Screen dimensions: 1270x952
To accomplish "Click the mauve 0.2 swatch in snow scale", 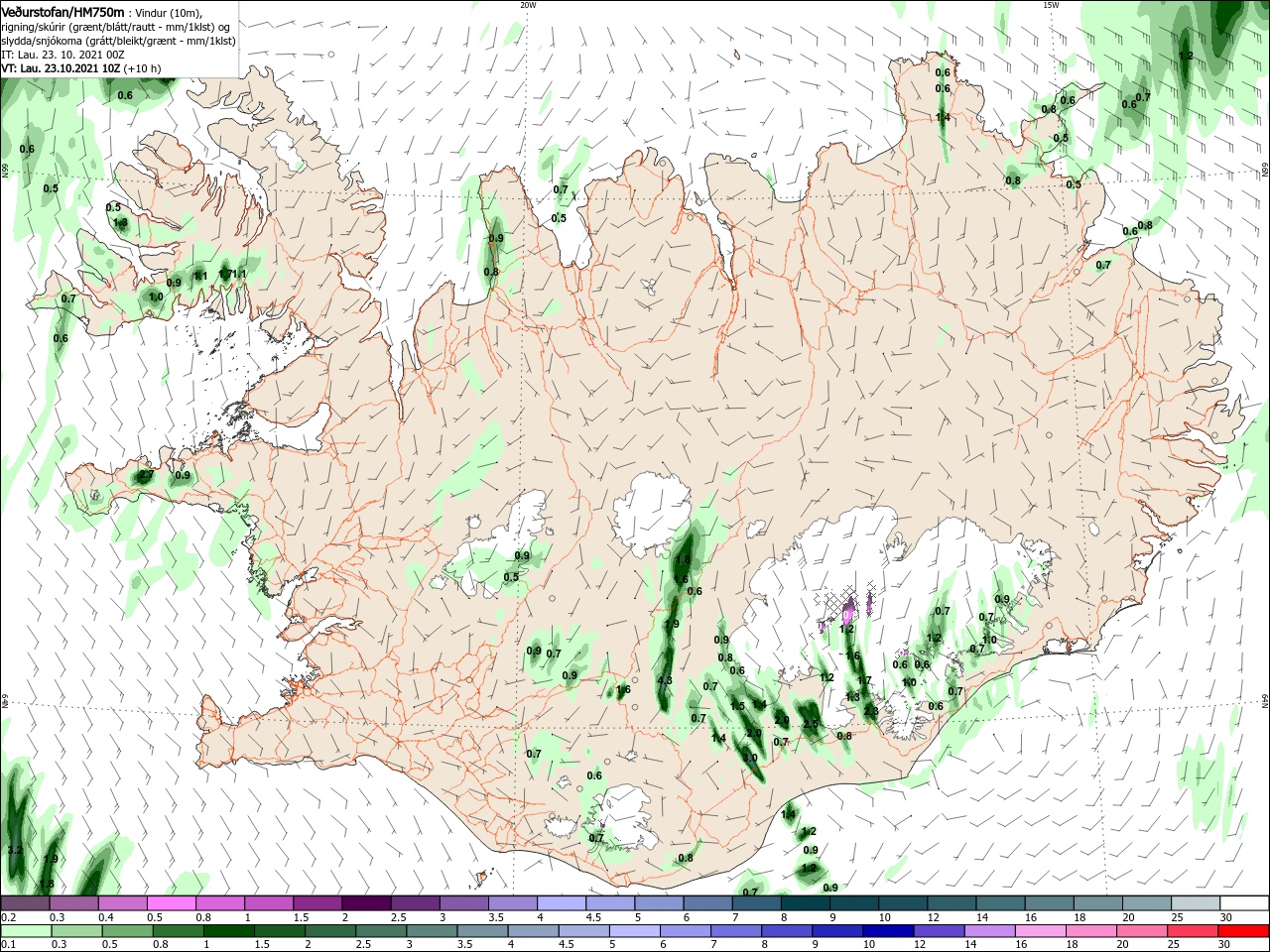I will pos(25,903).
